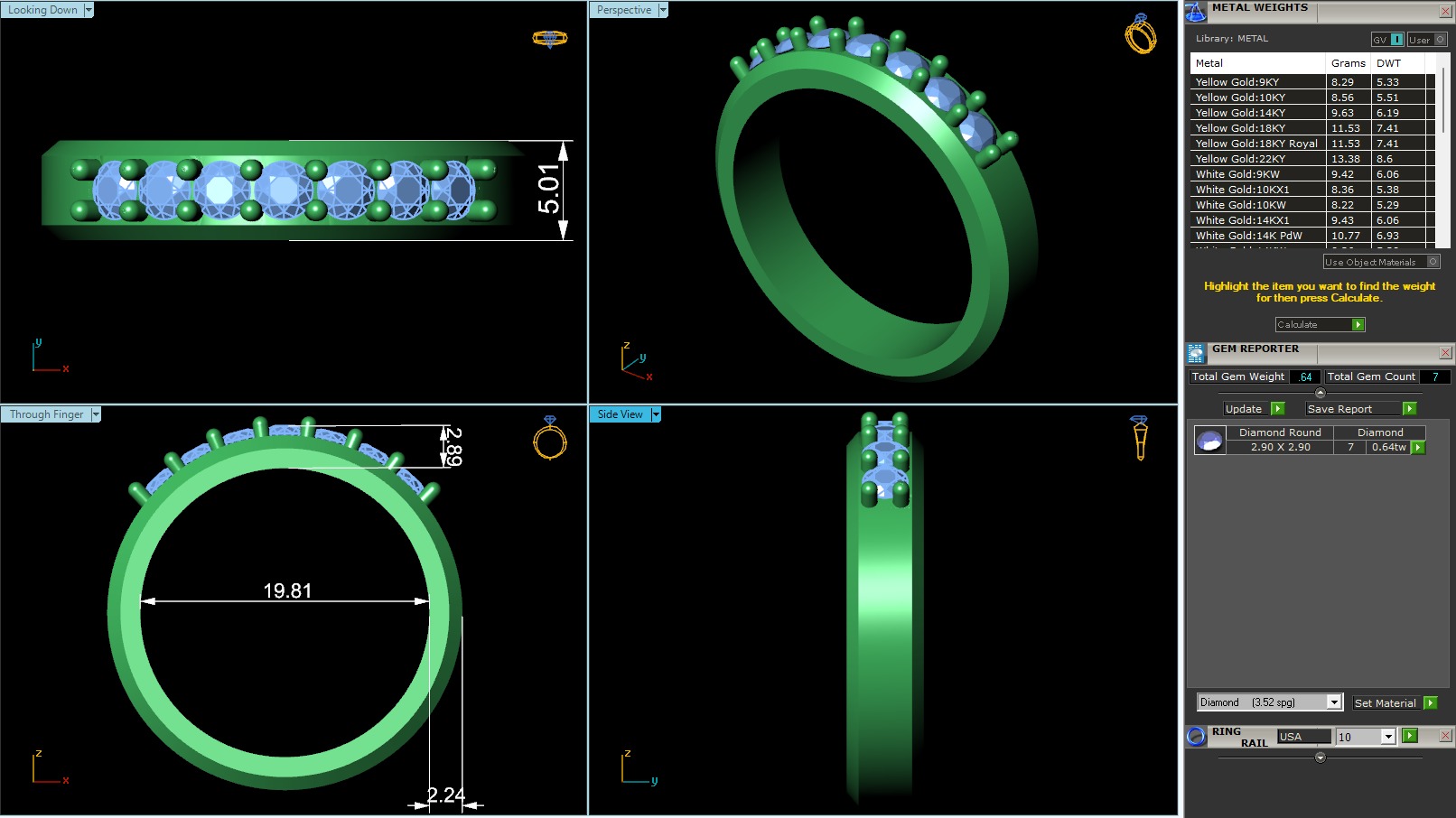Click the 0.64tw total weight cell

tap(1389, 448)
